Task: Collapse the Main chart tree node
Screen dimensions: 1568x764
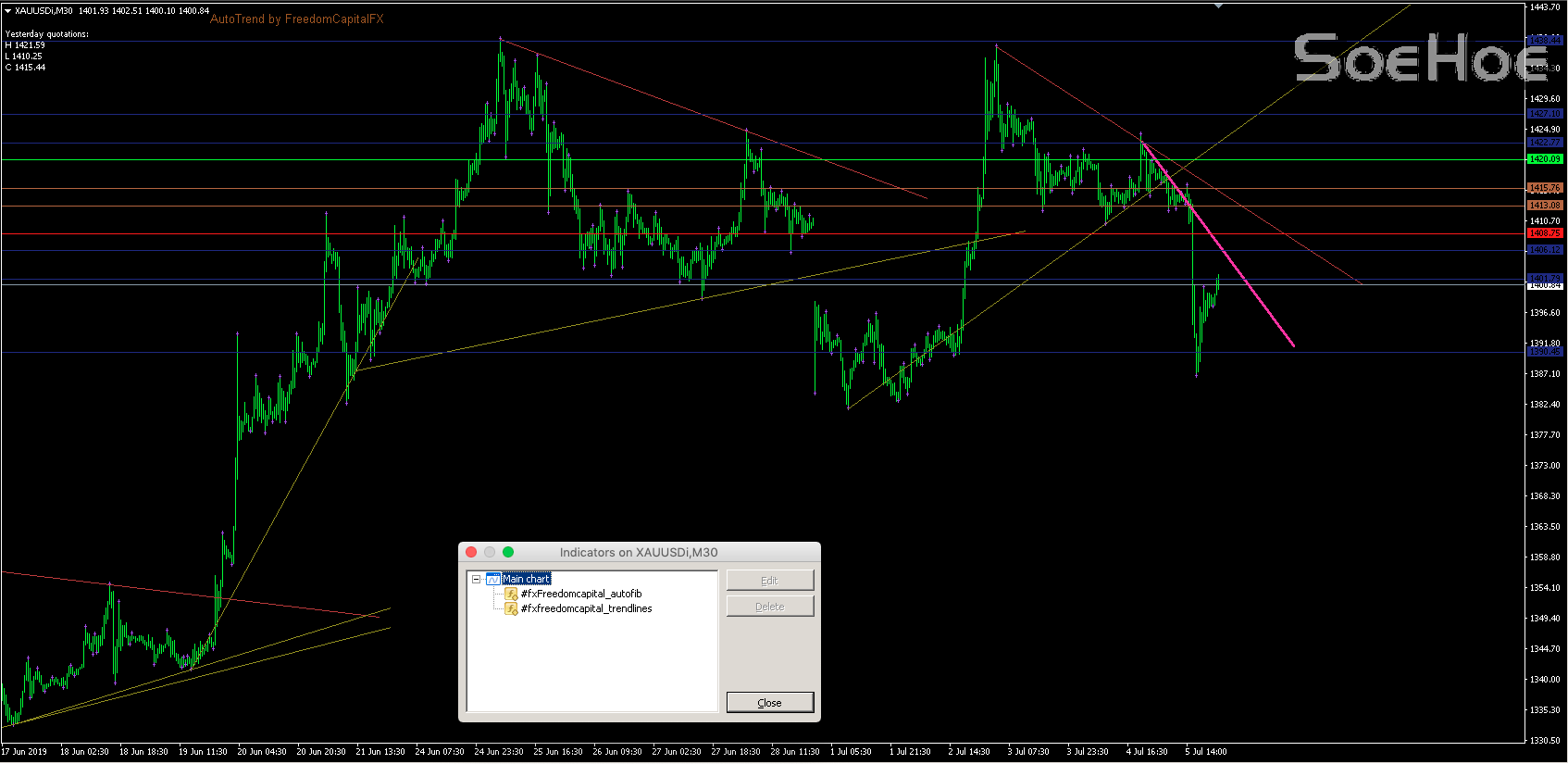Action: [476, 580]
